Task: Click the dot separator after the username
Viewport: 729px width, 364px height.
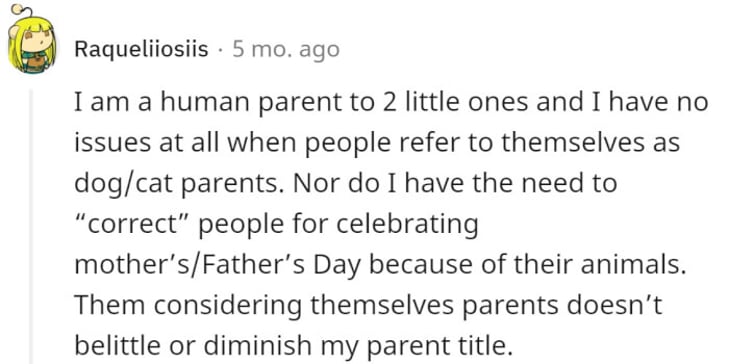Action: coord(220,50)
